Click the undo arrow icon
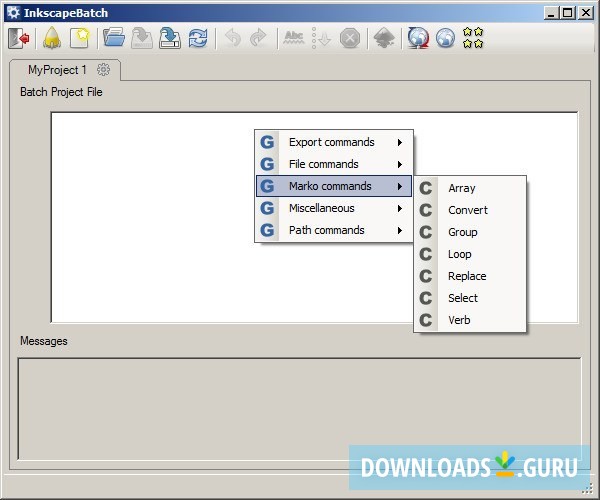600x500 pixels. coord(233,38)
